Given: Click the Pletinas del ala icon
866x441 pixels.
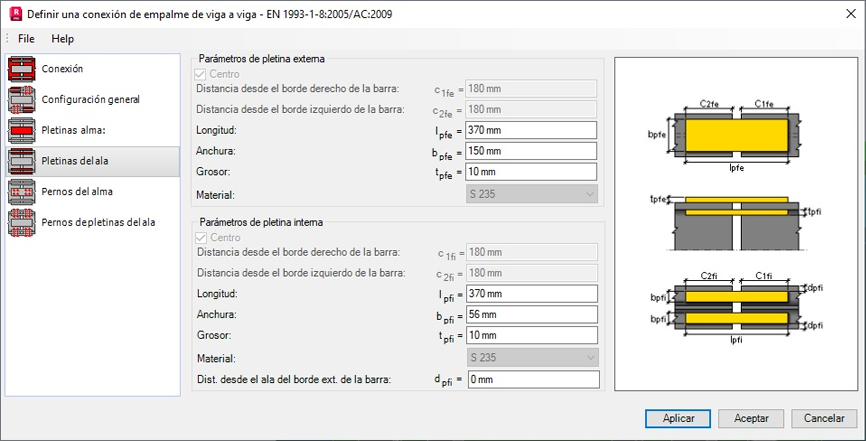Looking at the screenshot, I should point(22,161).
